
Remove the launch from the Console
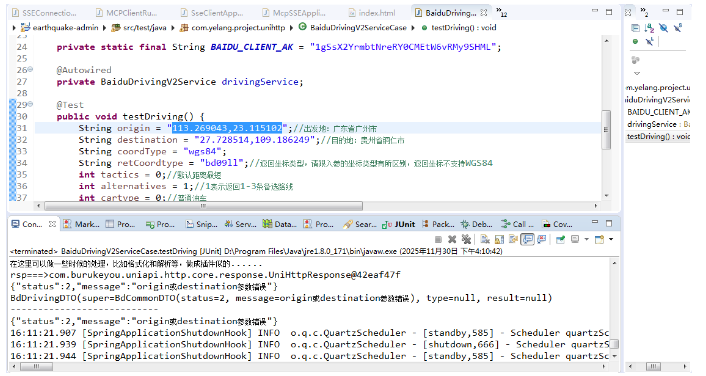point(452,240)
